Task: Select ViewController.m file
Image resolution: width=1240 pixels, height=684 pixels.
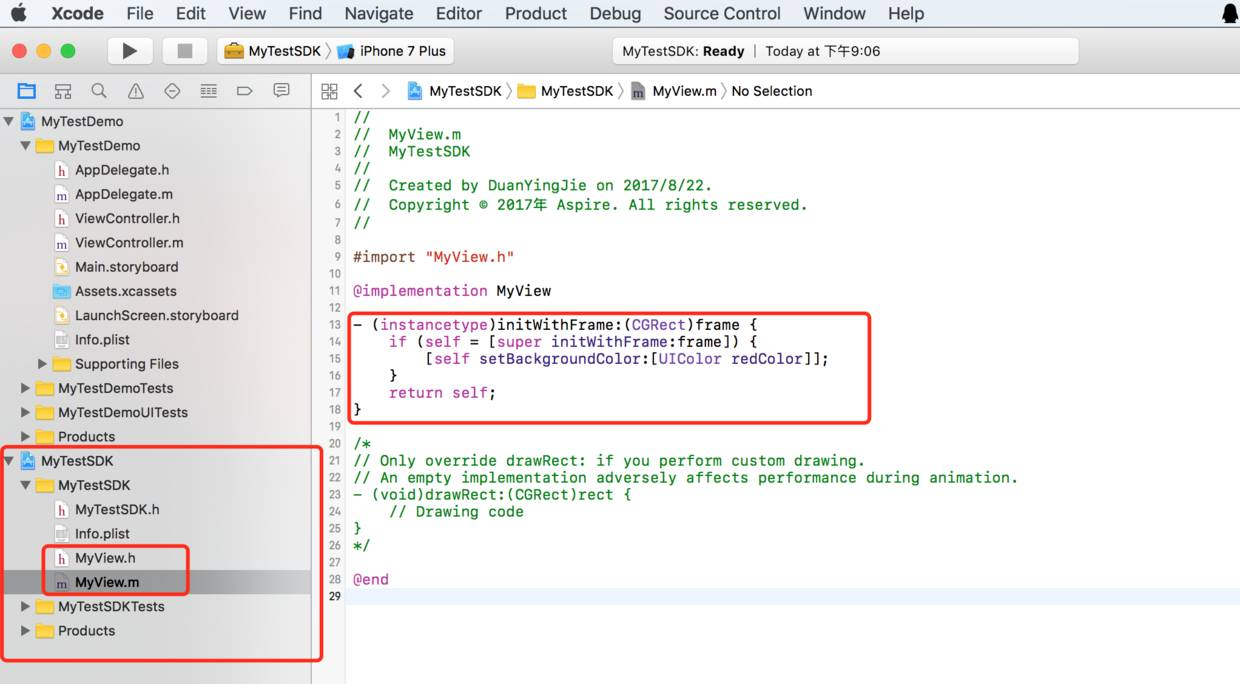Action: click(129, 243)
